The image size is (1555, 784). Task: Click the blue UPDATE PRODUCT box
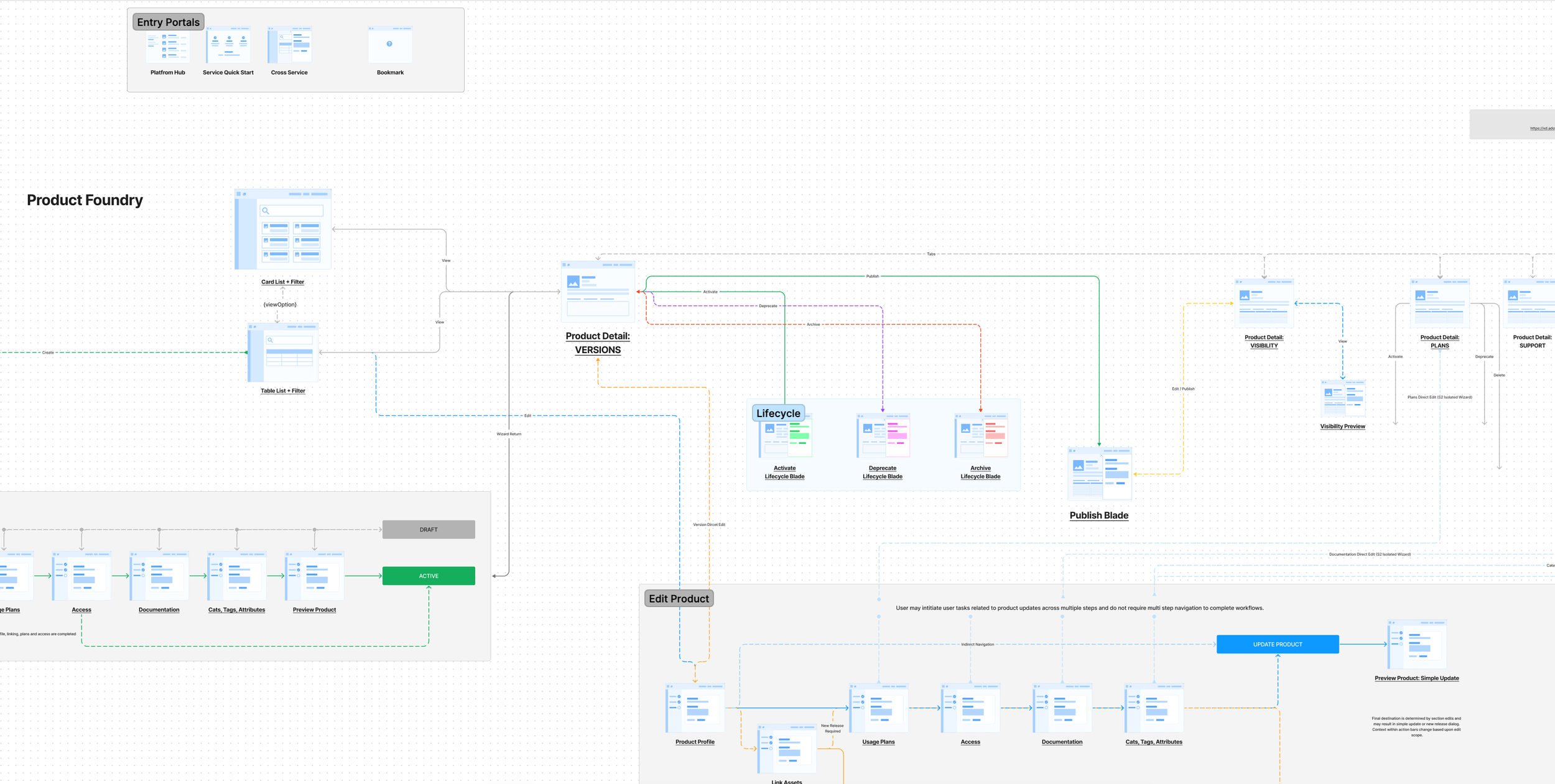tap(1278, 645)
